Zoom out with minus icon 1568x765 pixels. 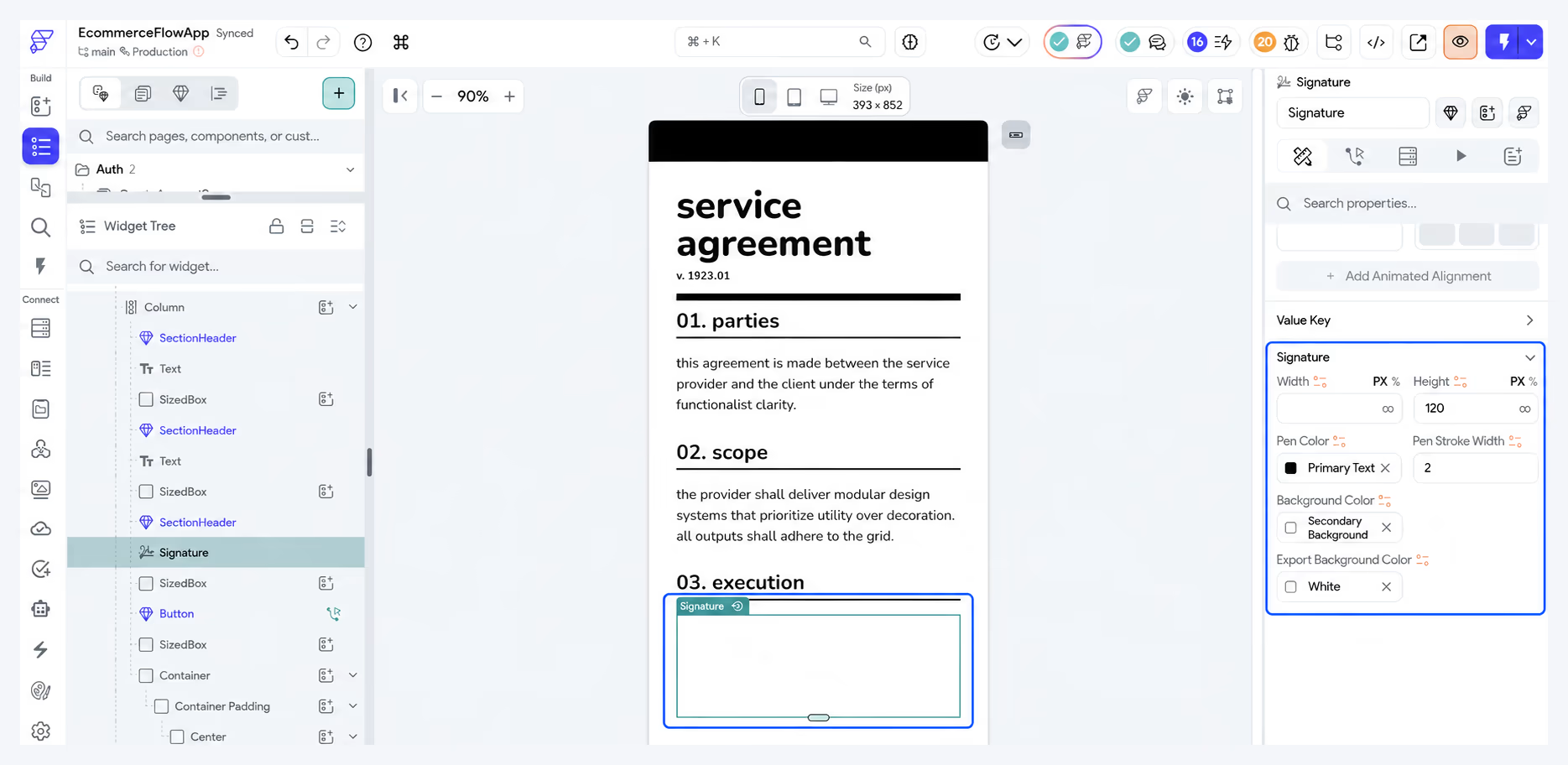coord(436,96)
